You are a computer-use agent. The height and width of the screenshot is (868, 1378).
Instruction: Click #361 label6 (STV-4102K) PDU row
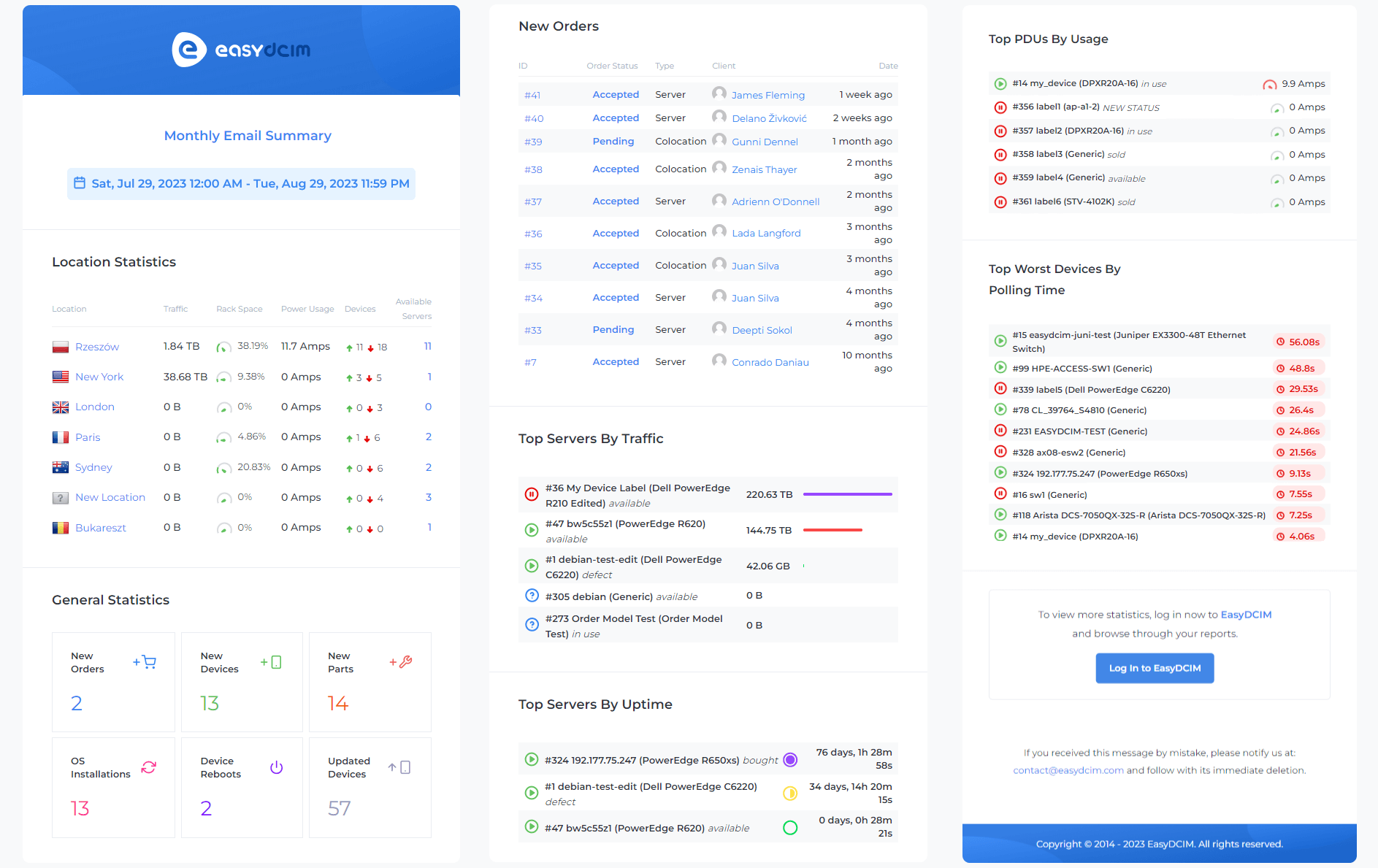coord(1160,202)
